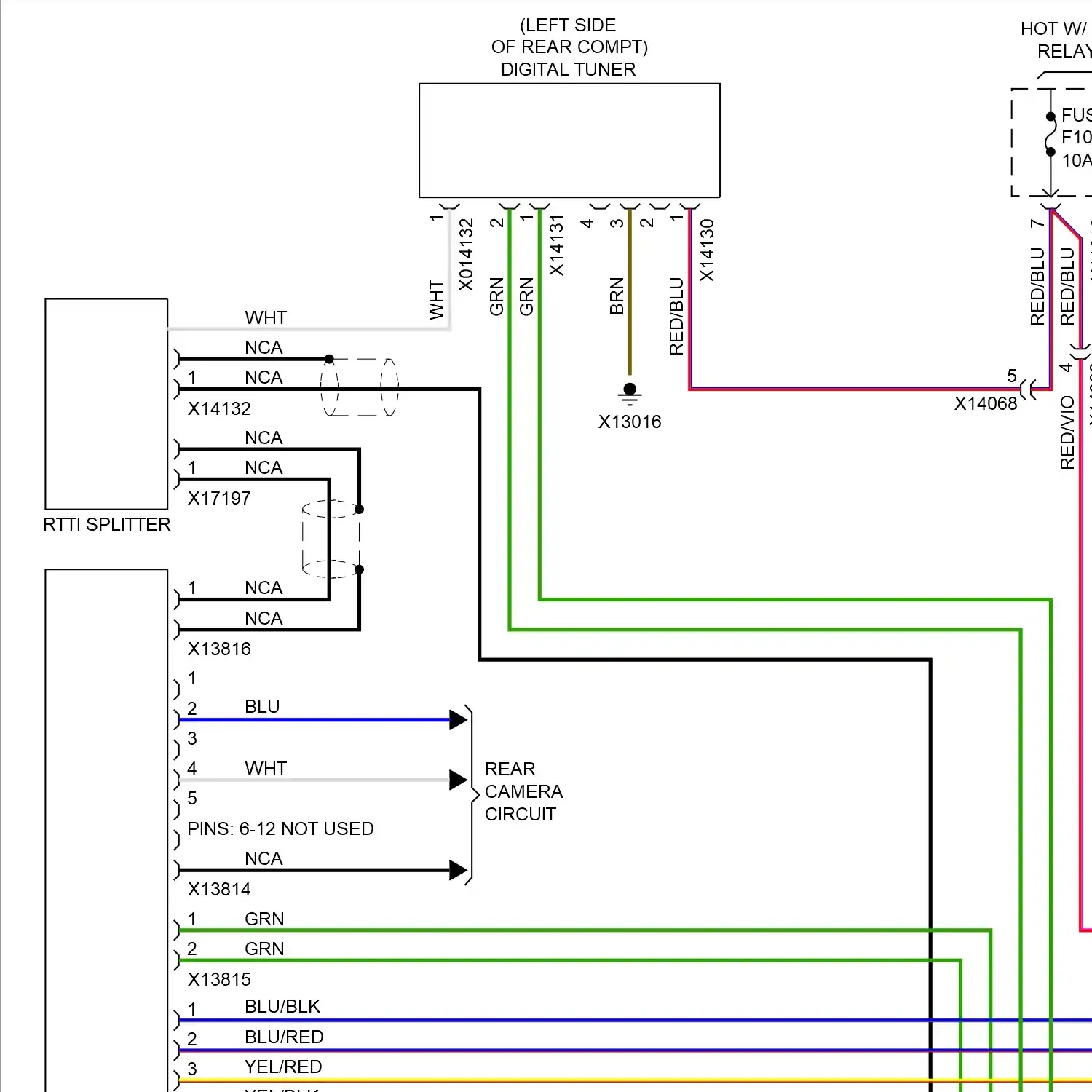Click the RED/BLU label beside X14130
This screenshot has height=1092, width=1092.
tap(676, 316)
